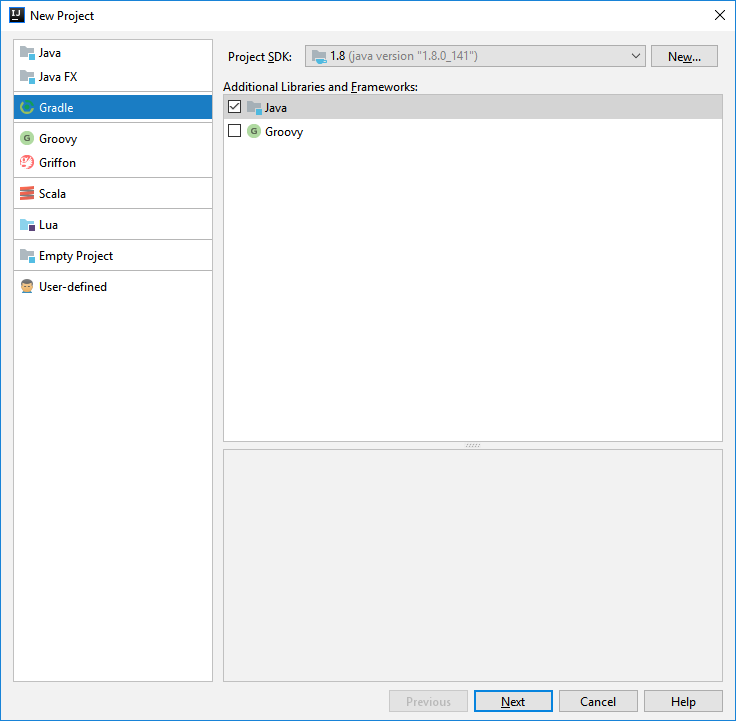Select the Empty Project label in sidebar
The width and height of the screenshot is (736, 721).
(76, 256)
